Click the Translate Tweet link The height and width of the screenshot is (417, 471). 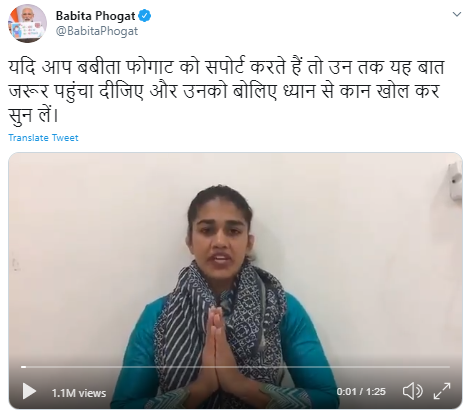(x=43, y=138)
